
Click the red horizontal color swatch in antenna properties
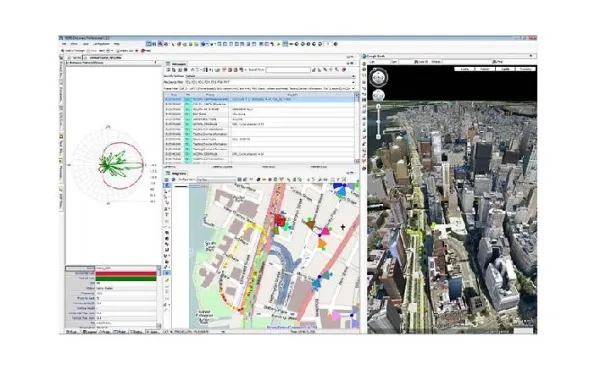(x=126, y=274)
